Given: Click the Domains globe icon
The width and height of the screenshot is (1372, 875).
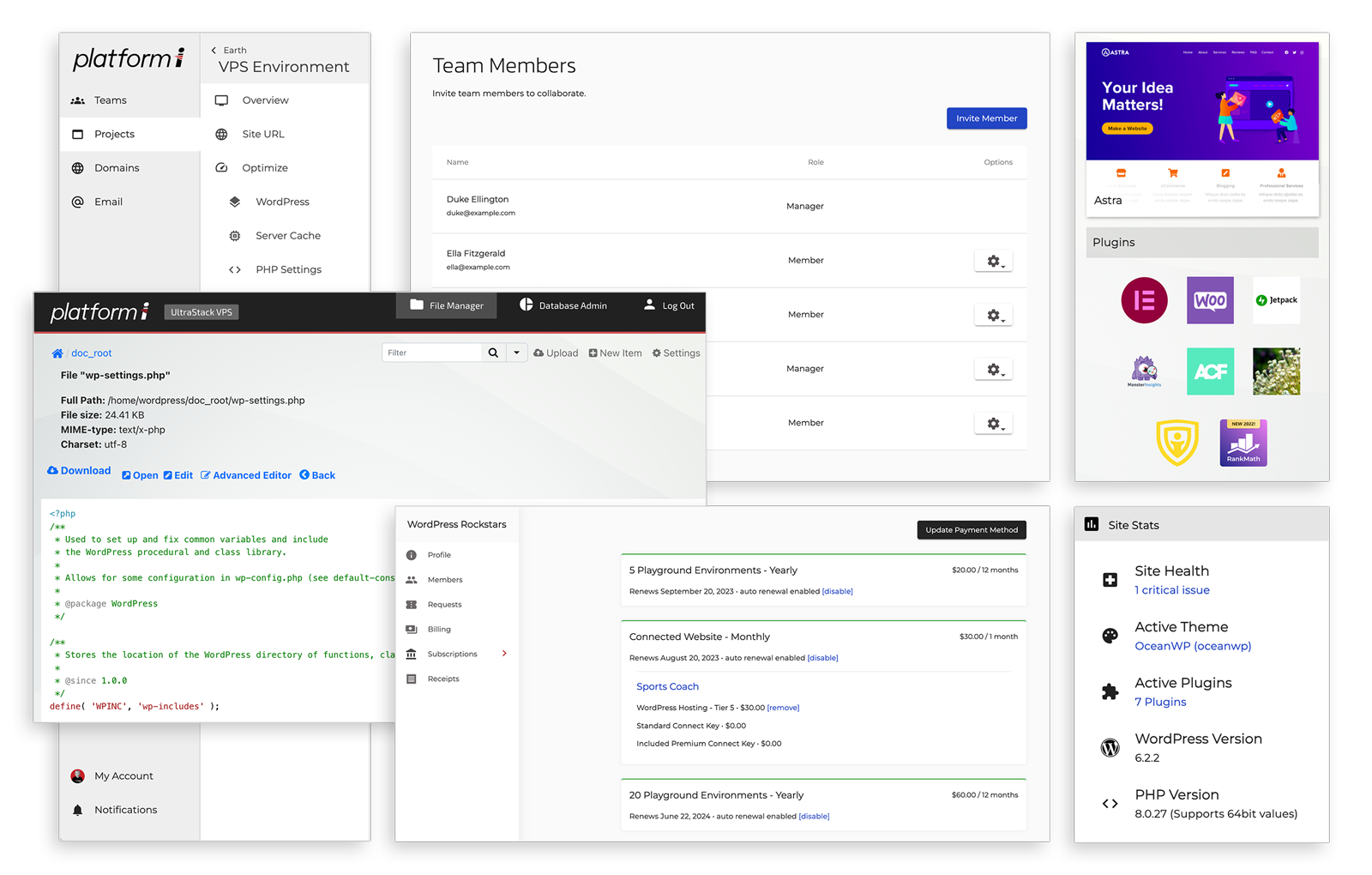Looking at the screenshot, I should 78,168.
